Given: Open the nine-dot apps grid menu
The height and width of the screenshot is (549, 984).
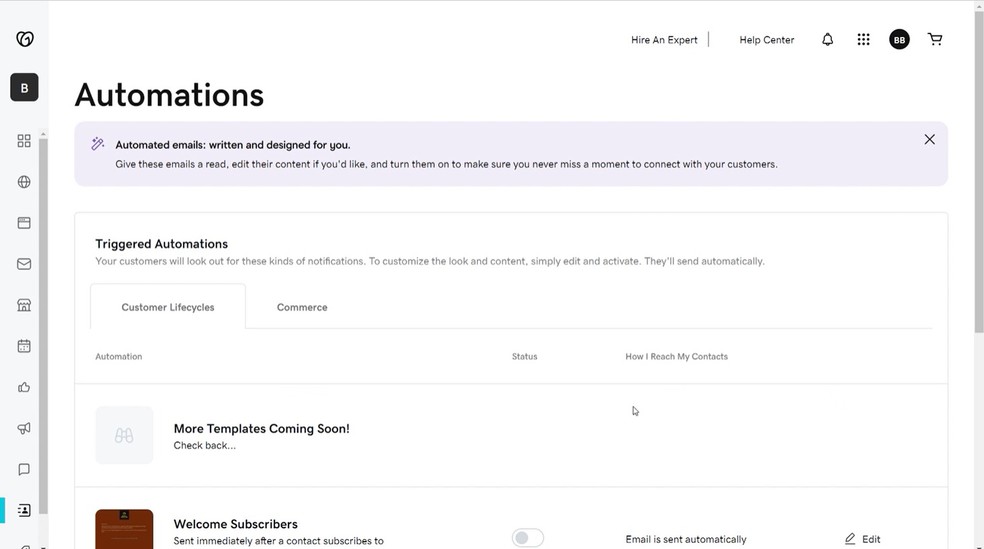Looking at the screenshot, I should 863,40.
